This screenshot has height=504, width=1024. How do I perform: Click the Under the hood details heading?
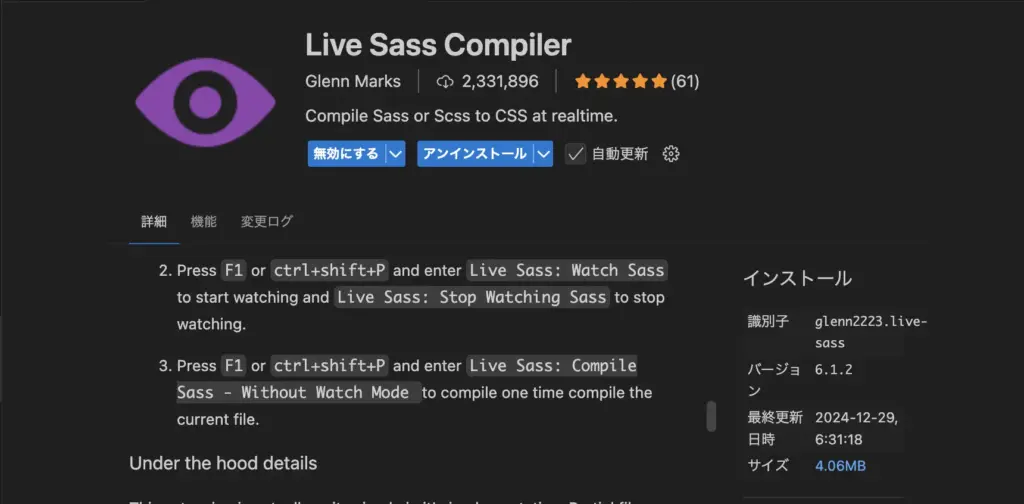click(223, 464)
